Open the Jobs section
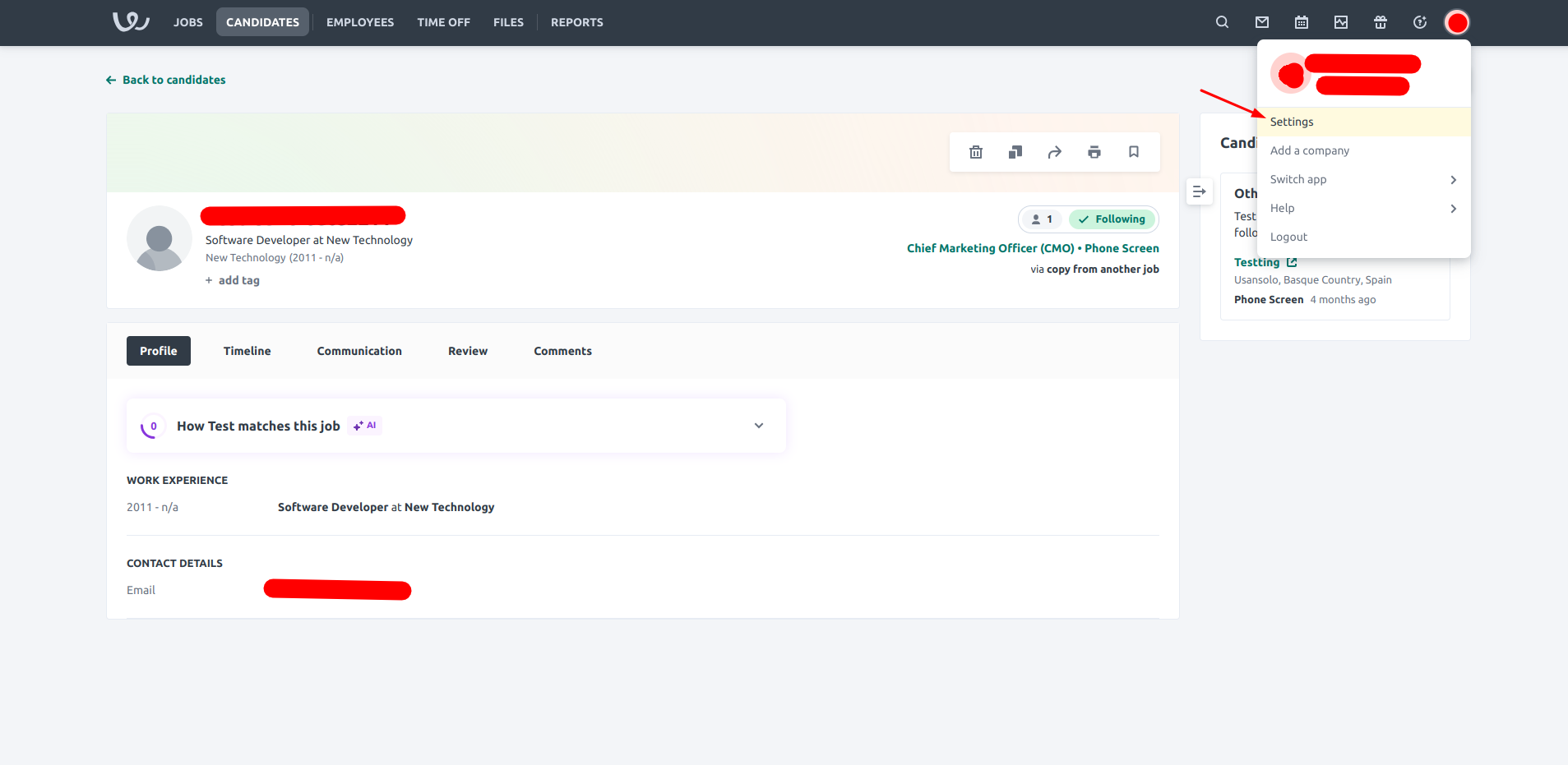This screenshot has height=765, width=1568. (188, 22)
